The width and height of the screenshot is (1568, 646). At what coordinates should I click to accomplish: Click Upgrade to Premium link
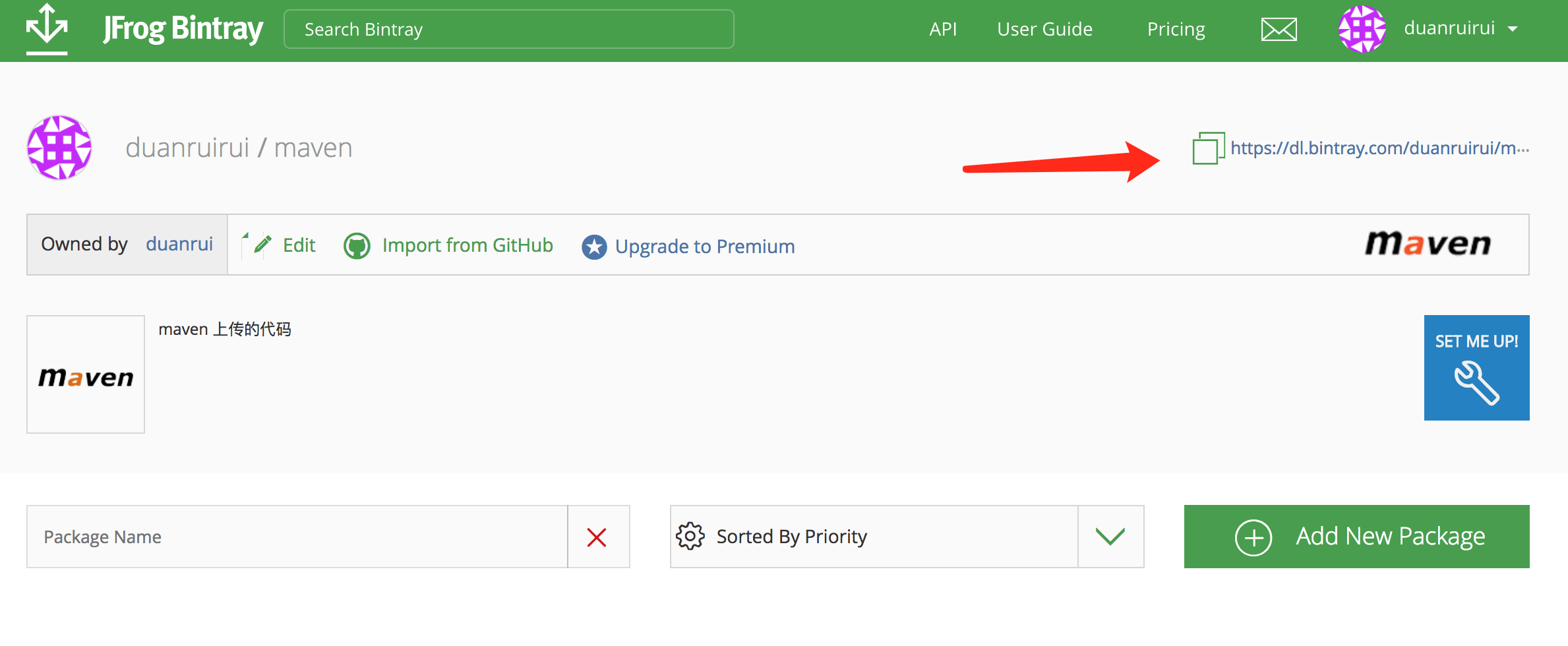pyautogui.click(x=705, y=247)
